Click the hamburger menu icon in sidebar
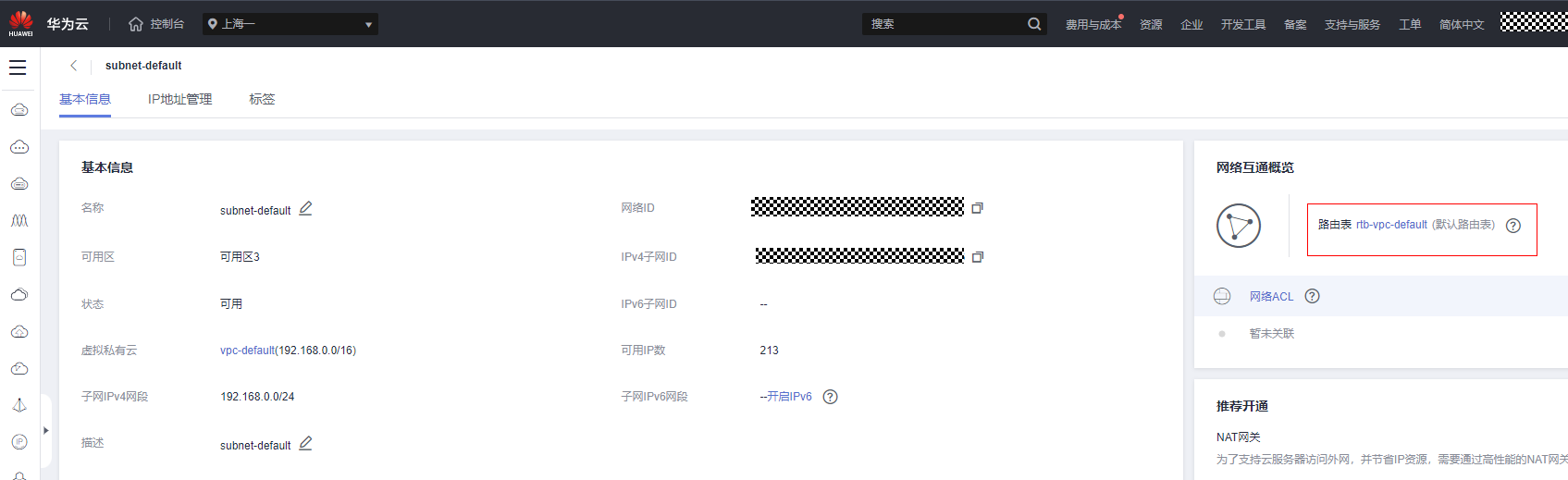The height and width of the screenshot is (480, 1568). 18,68
